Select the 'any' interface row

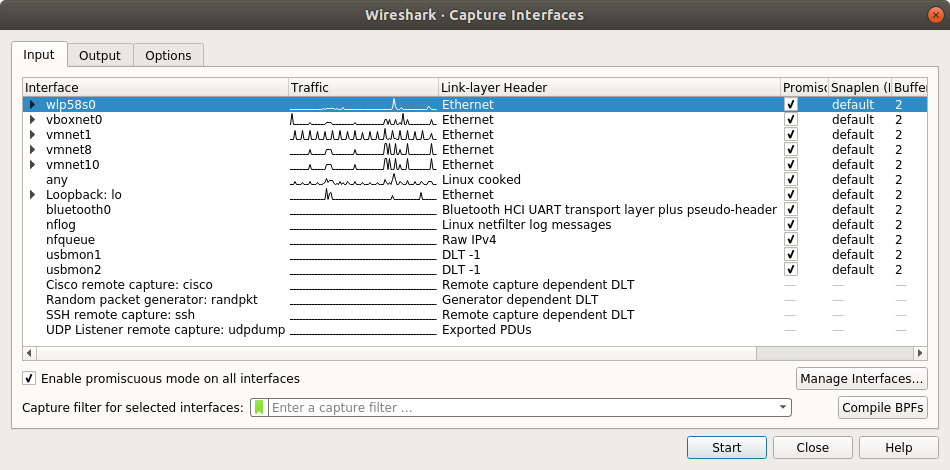tap(475, 179)
